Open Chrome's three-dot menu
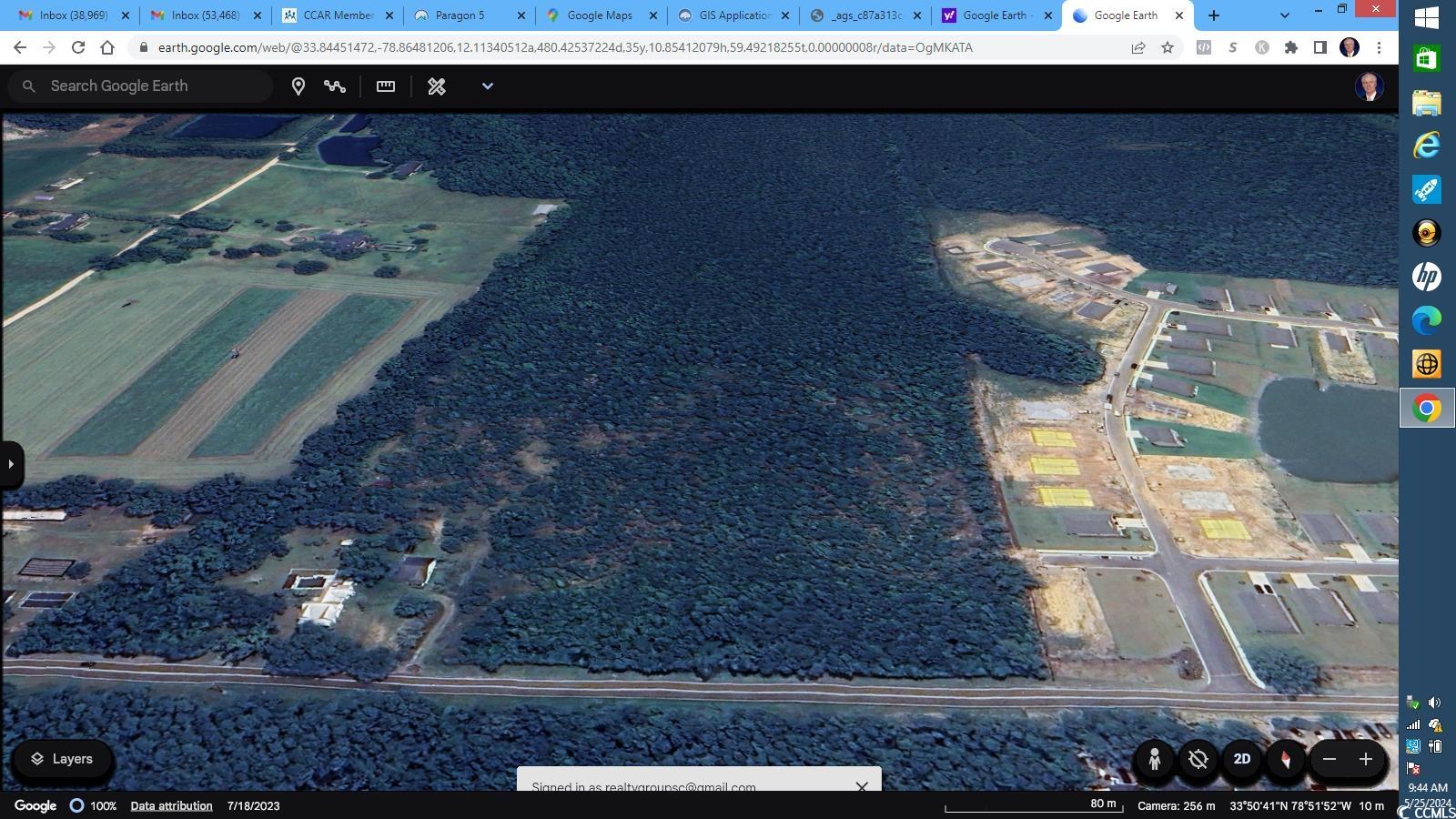The image size is (1456, 819). 1381,47
